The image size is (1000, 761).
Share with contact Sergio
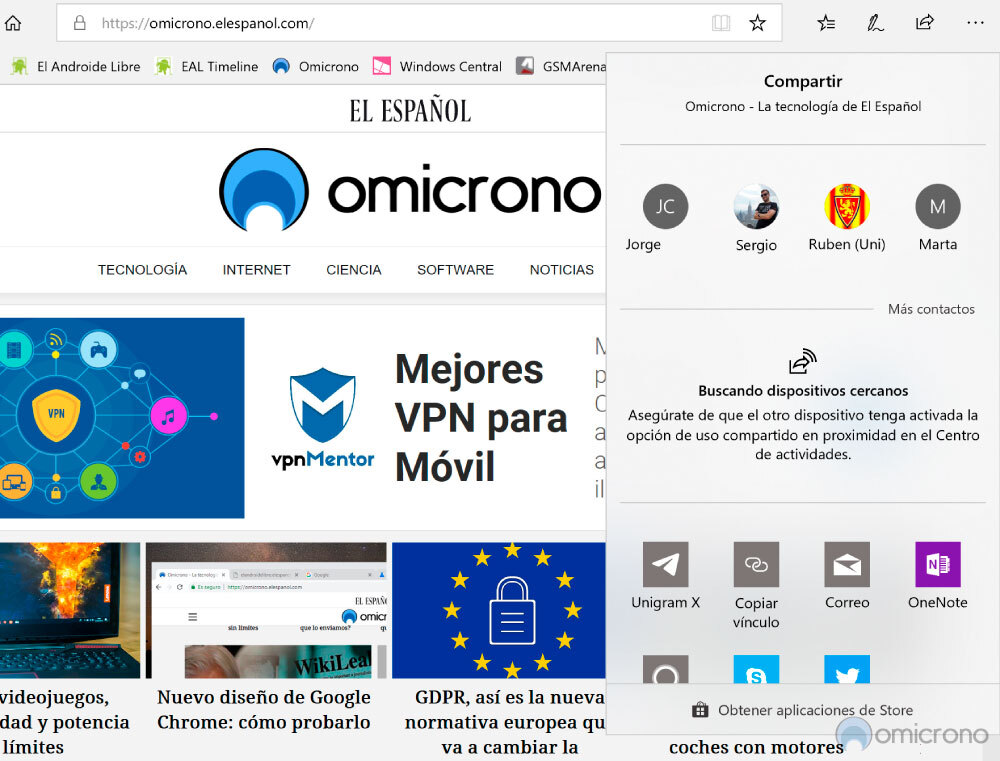point(756,218)
